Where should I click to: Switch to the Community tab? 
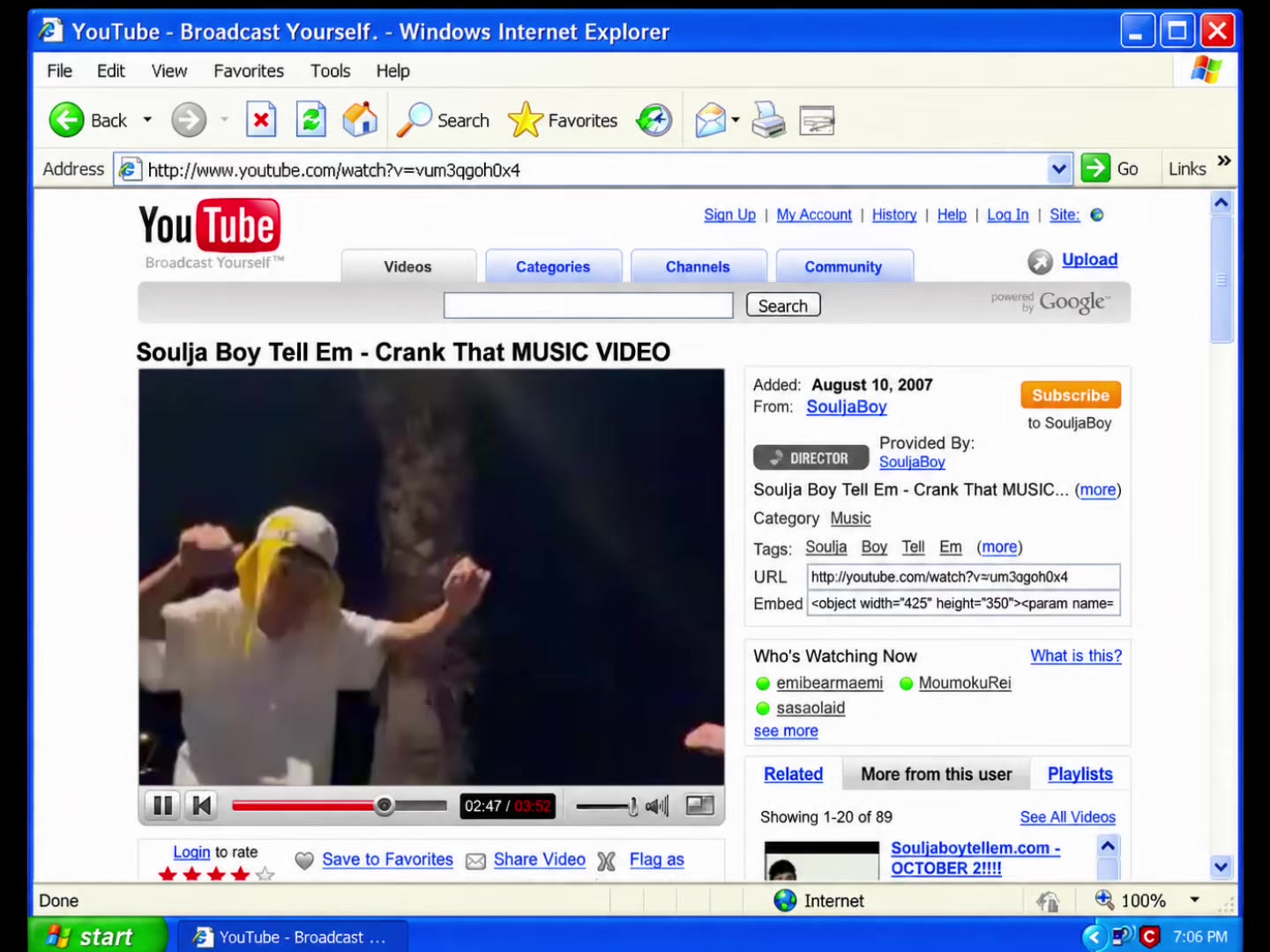(x=843, y=266)
